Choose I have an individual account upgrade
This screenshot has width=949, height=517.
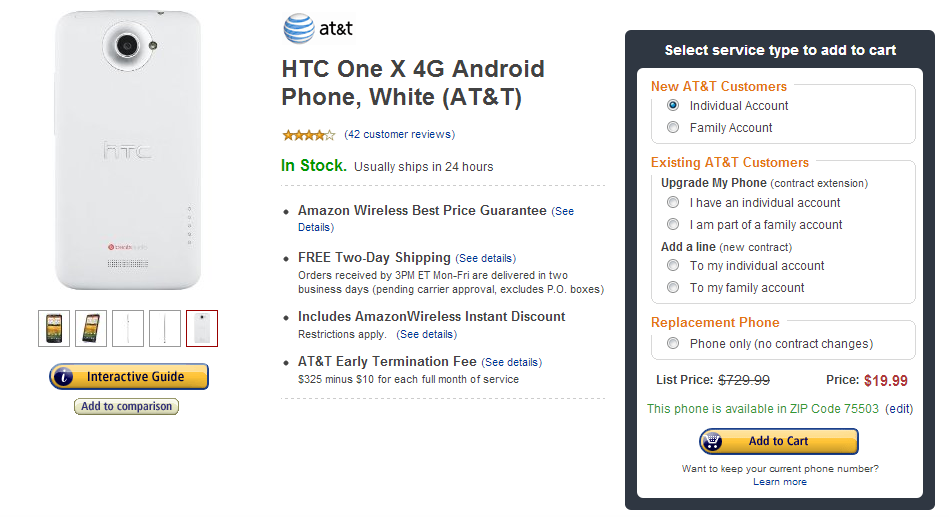pyautogui.click(x=672, y=202)
